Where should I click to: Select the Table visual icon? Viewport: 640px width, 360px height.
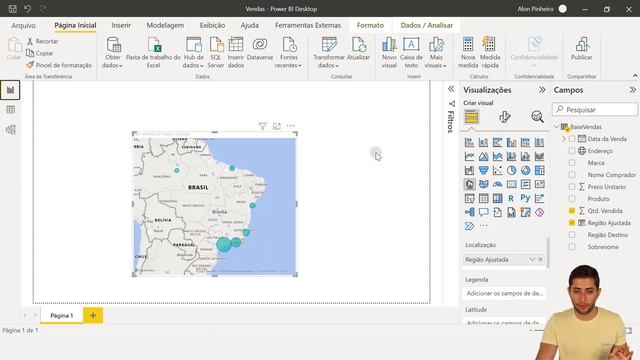pos(483,198)
